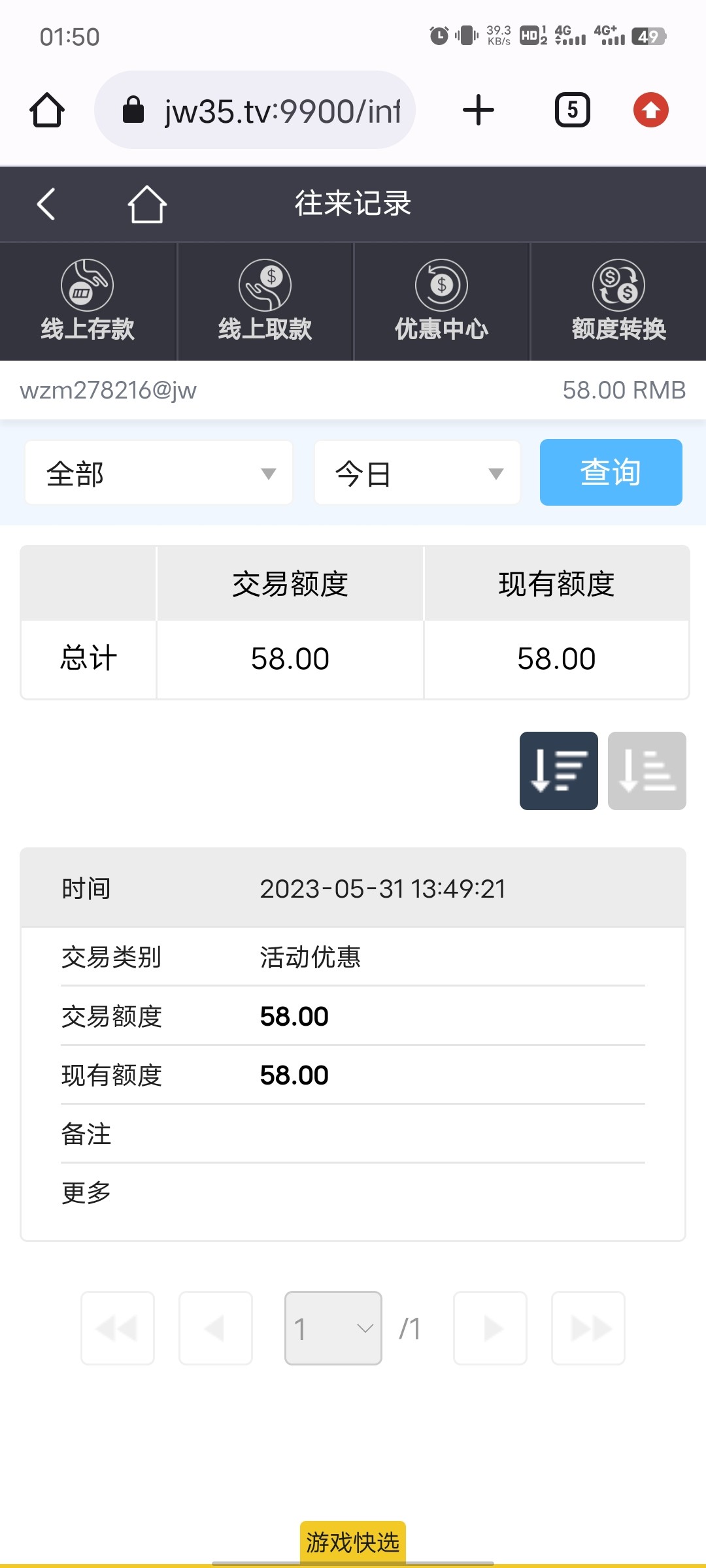
Task: Open 线上存款 online deposit
Action: tap(88, 302)
